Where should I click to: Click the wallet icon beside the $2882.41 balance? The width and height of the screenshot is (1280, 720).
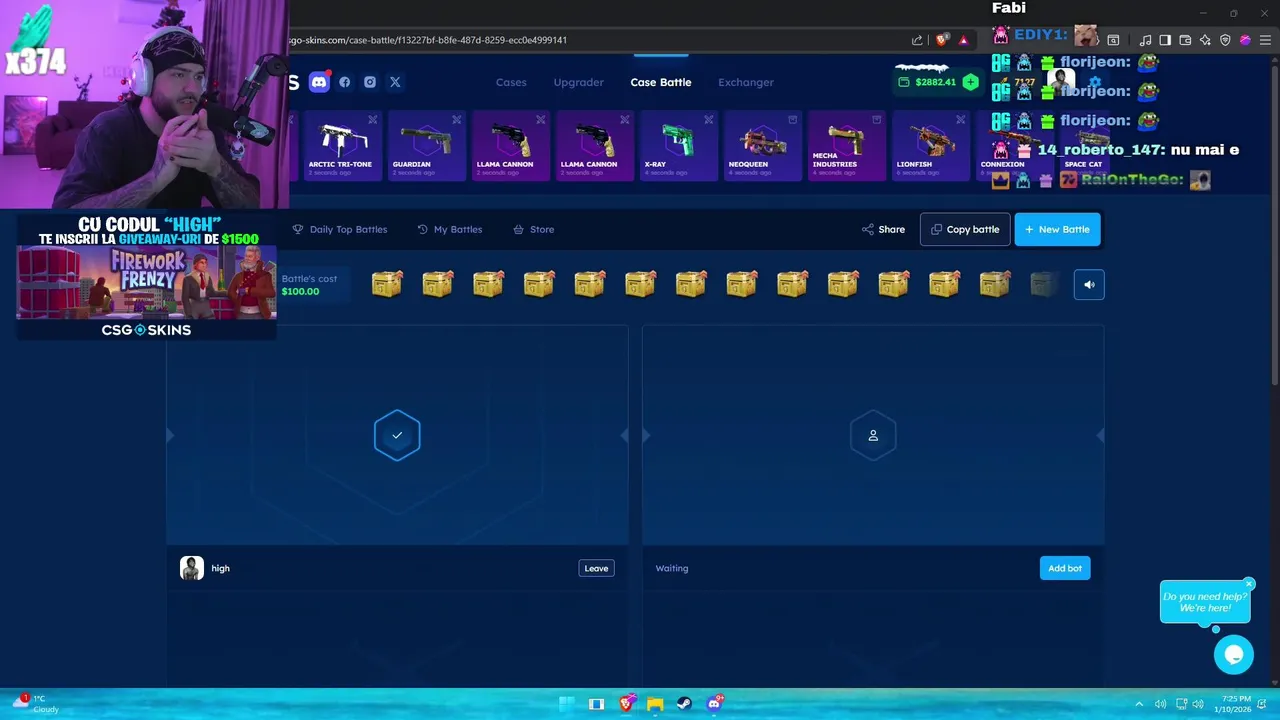(x=905, y=82)
